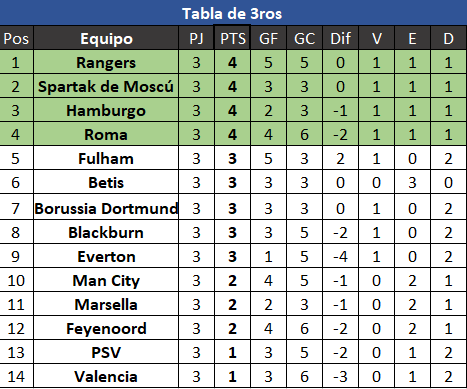Click the 'Dif' column header
Image resolution: width=467 pixels, height=389 pixels.
(x=340, y=38)
